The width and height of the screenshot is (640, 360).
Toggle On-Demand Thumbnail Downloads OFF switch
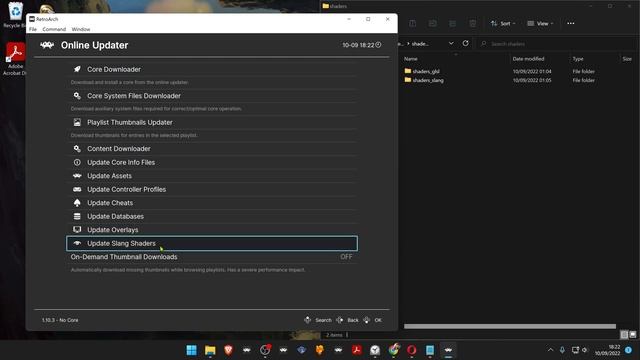346,257
